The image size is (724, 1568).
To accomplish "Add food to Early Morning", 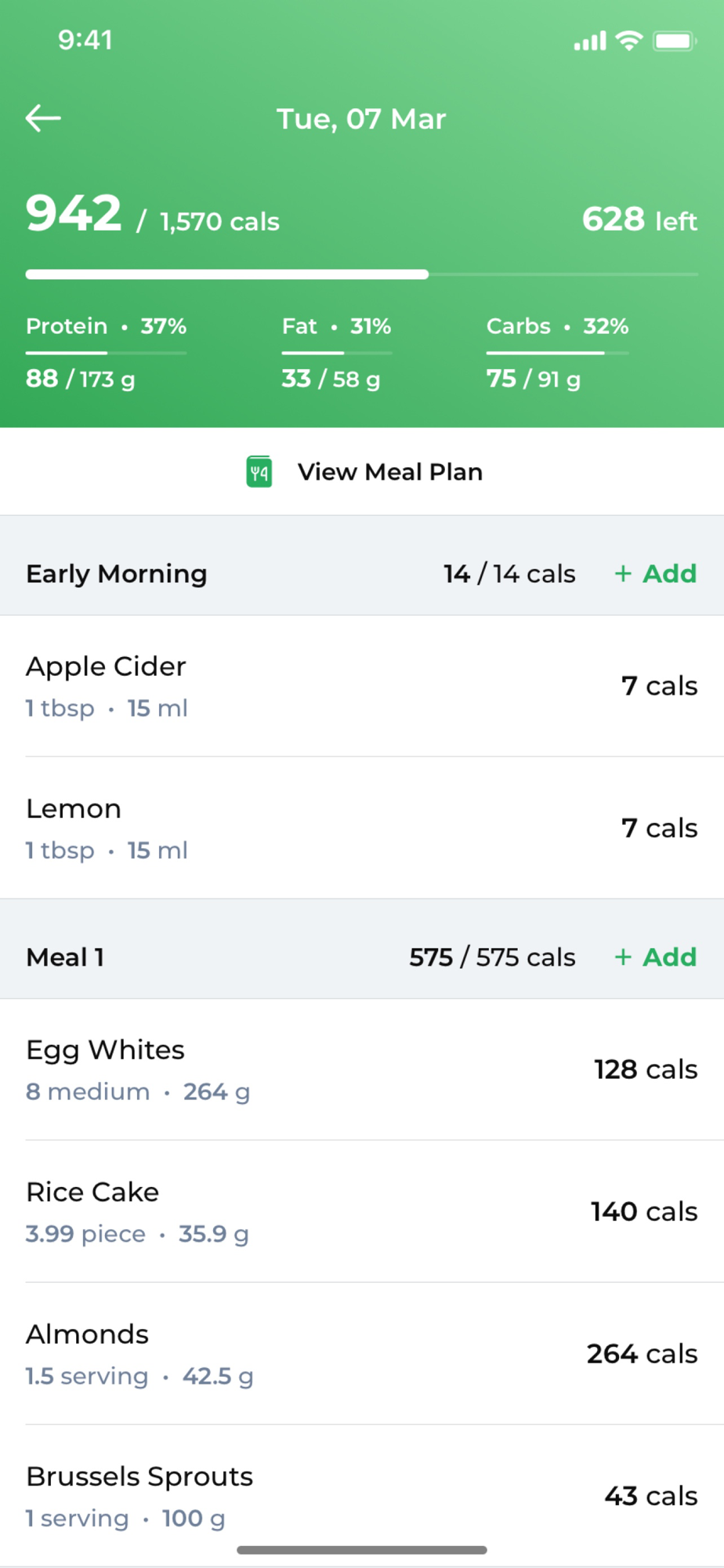I will (656, 574).
